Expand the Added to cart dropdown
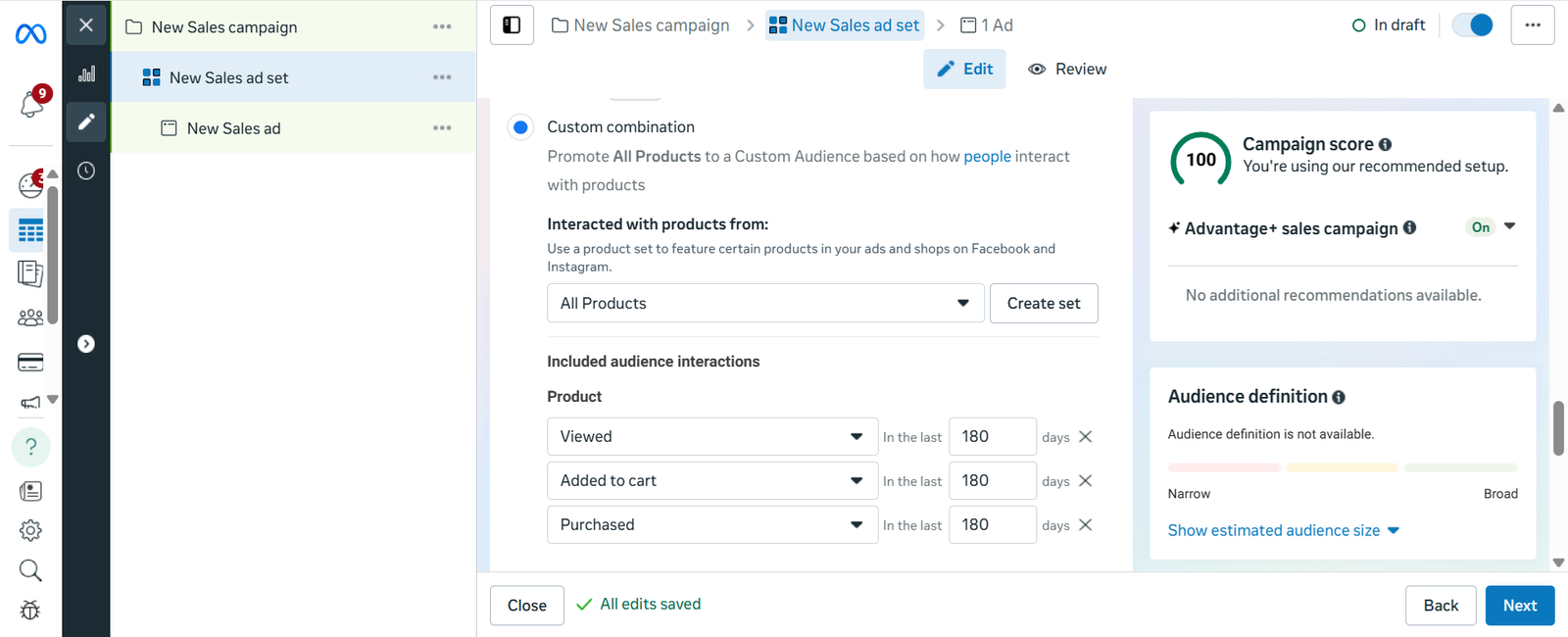Viewport: 1568px width, 637px height. coord(711,481)
